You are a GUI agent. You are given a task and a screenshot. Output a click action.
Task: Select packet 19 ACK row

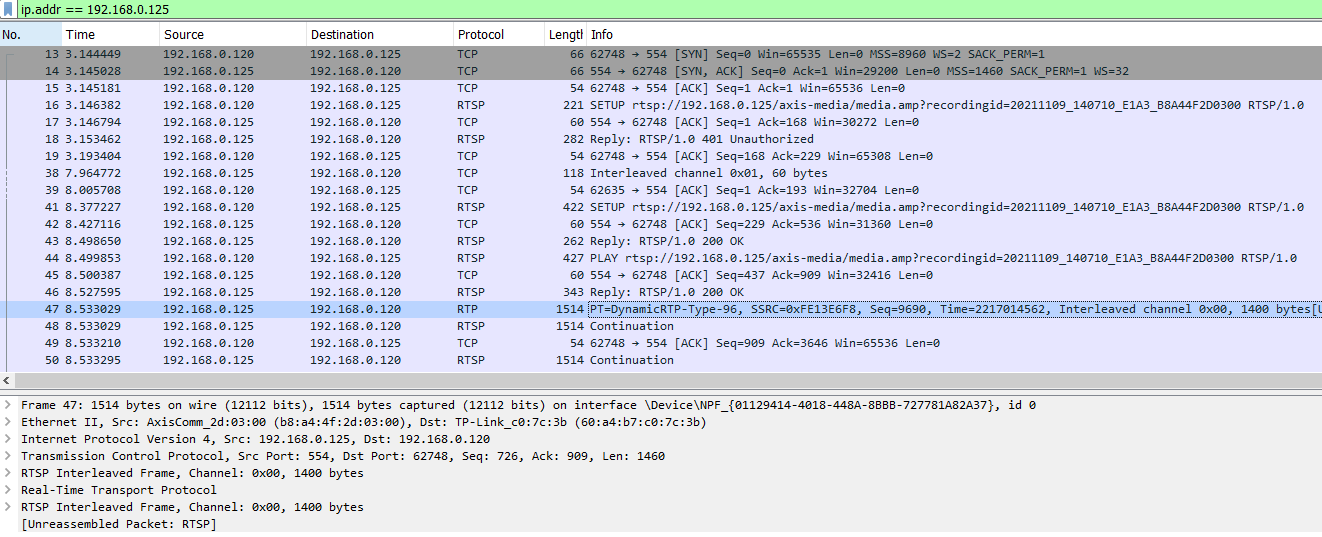point(661,156)
